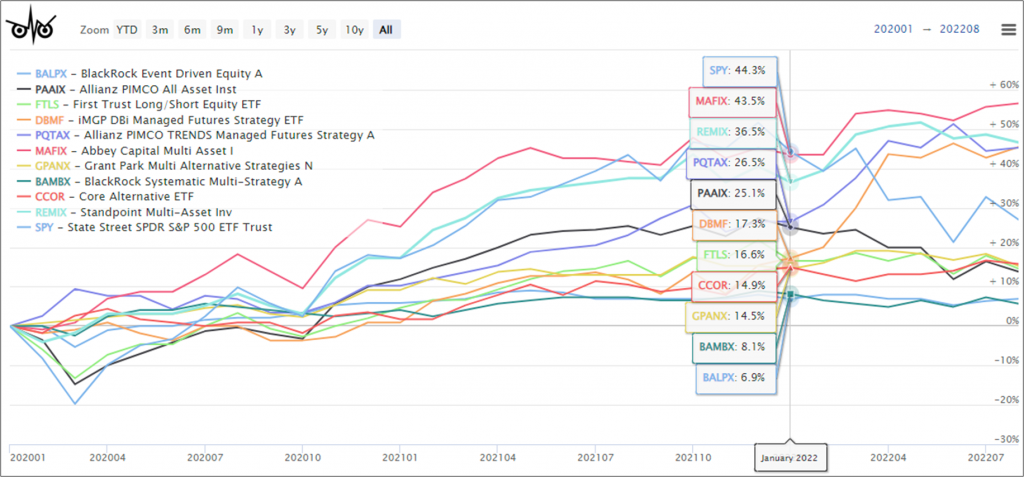Choose the 6m zoom option

192,29
